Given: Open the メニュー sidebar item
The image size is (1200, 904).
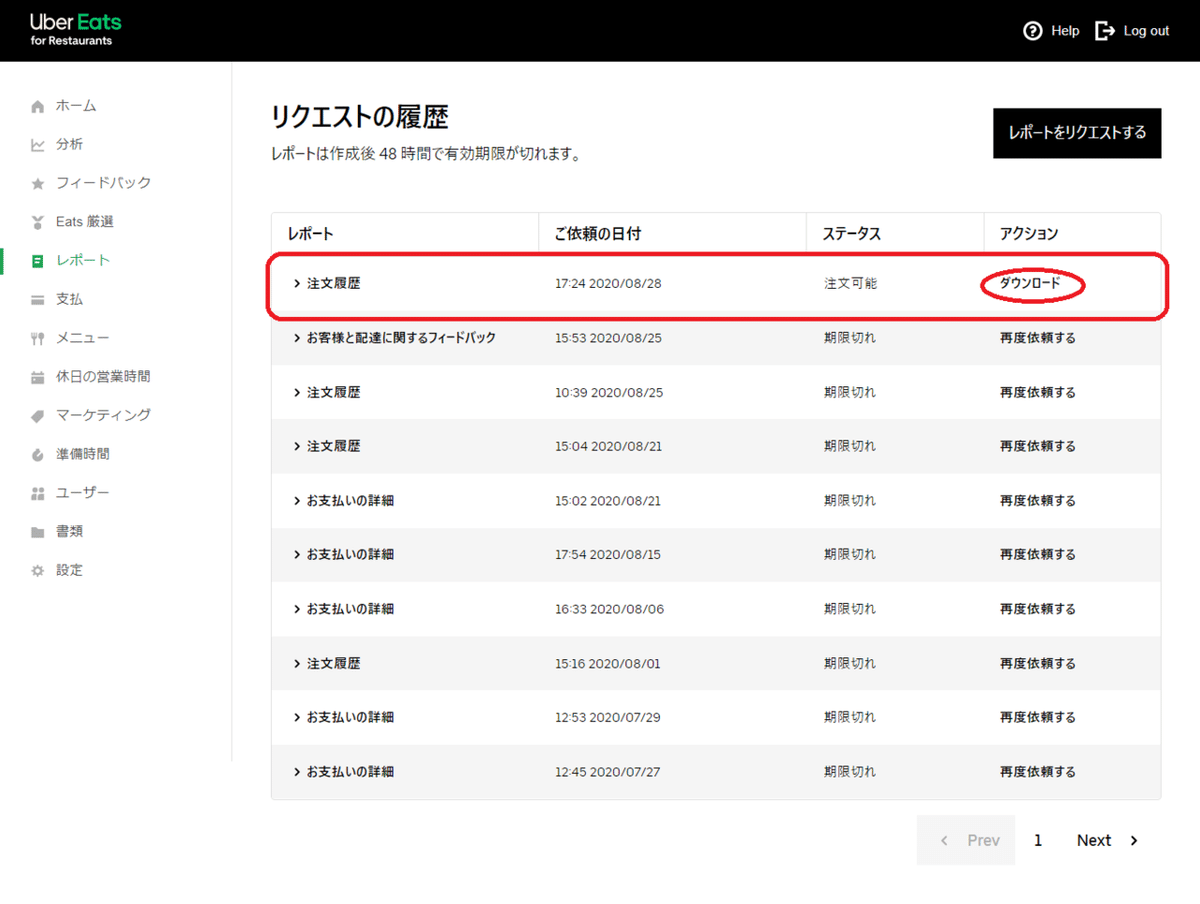Looking at the screenshot, I should pyautogui.click(x=83, y=338).
